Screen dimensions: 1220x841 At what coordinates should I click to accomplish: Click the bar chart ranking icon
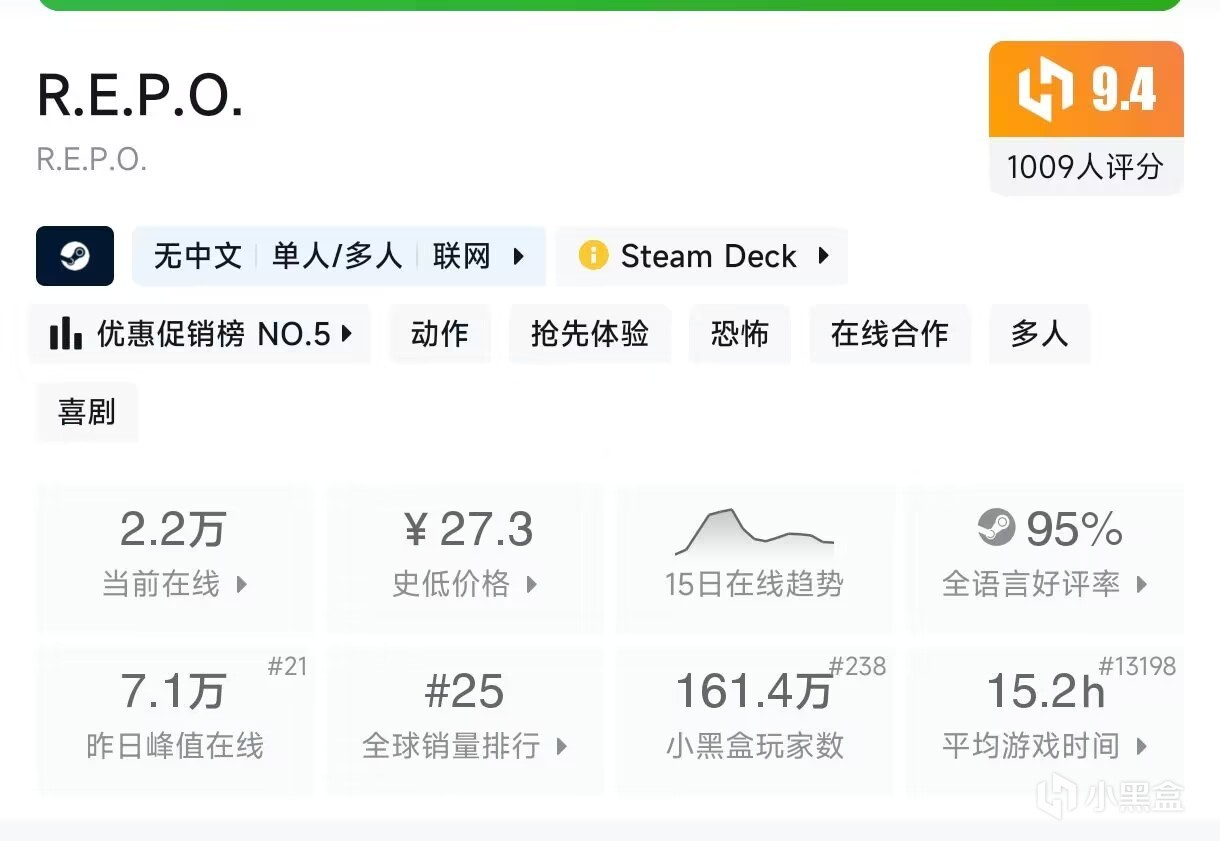66,334
